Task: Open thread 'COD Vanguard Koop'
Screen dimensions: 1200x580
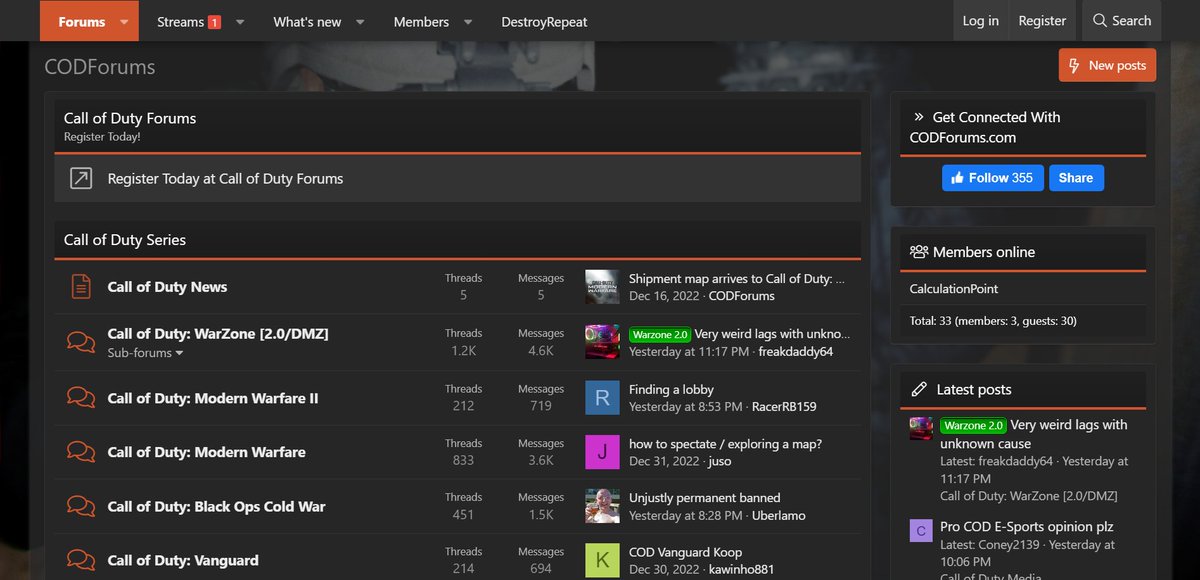Action: coord(685,552)
